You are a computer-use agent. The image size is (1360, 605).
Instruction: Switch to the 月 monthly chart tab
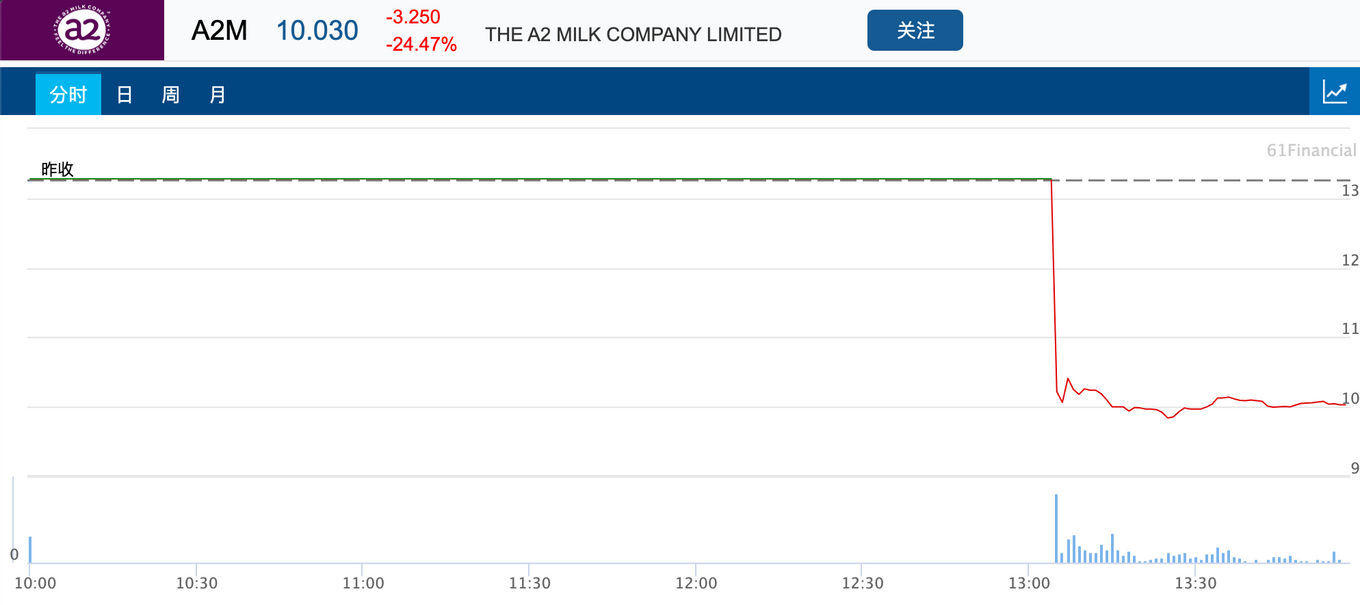[x=218, y=95]
